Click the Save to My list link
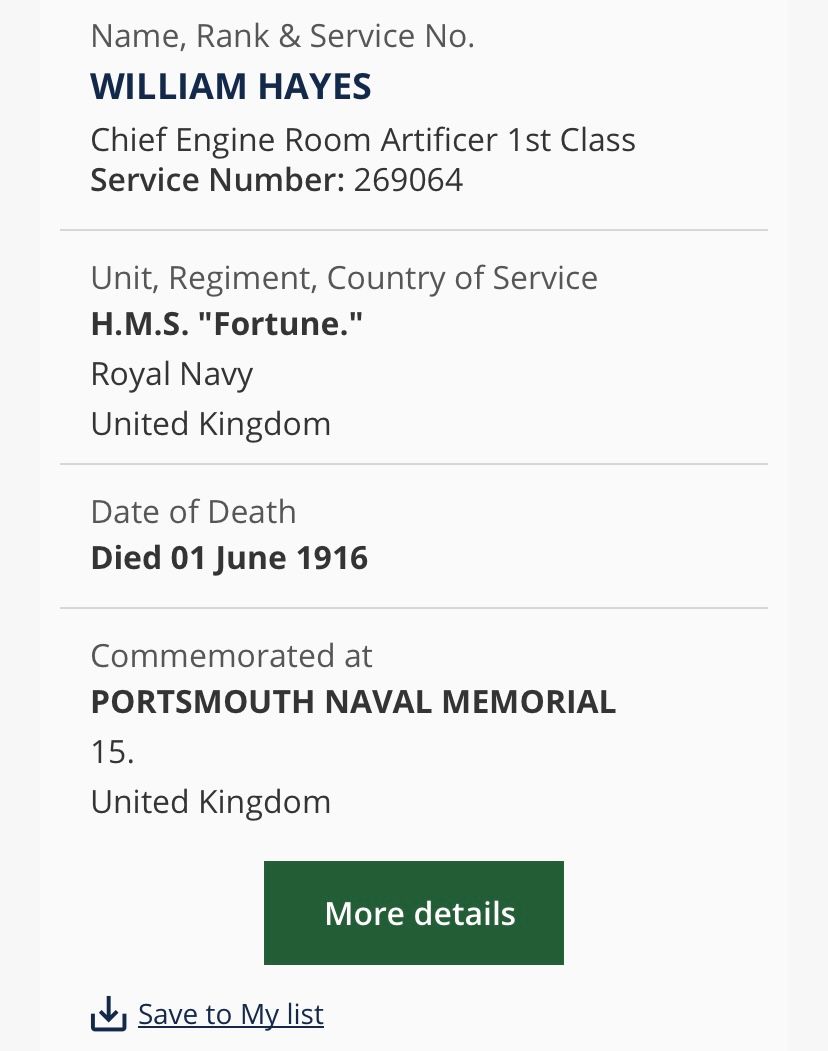828x1051 pixels. click(231, 1014)
